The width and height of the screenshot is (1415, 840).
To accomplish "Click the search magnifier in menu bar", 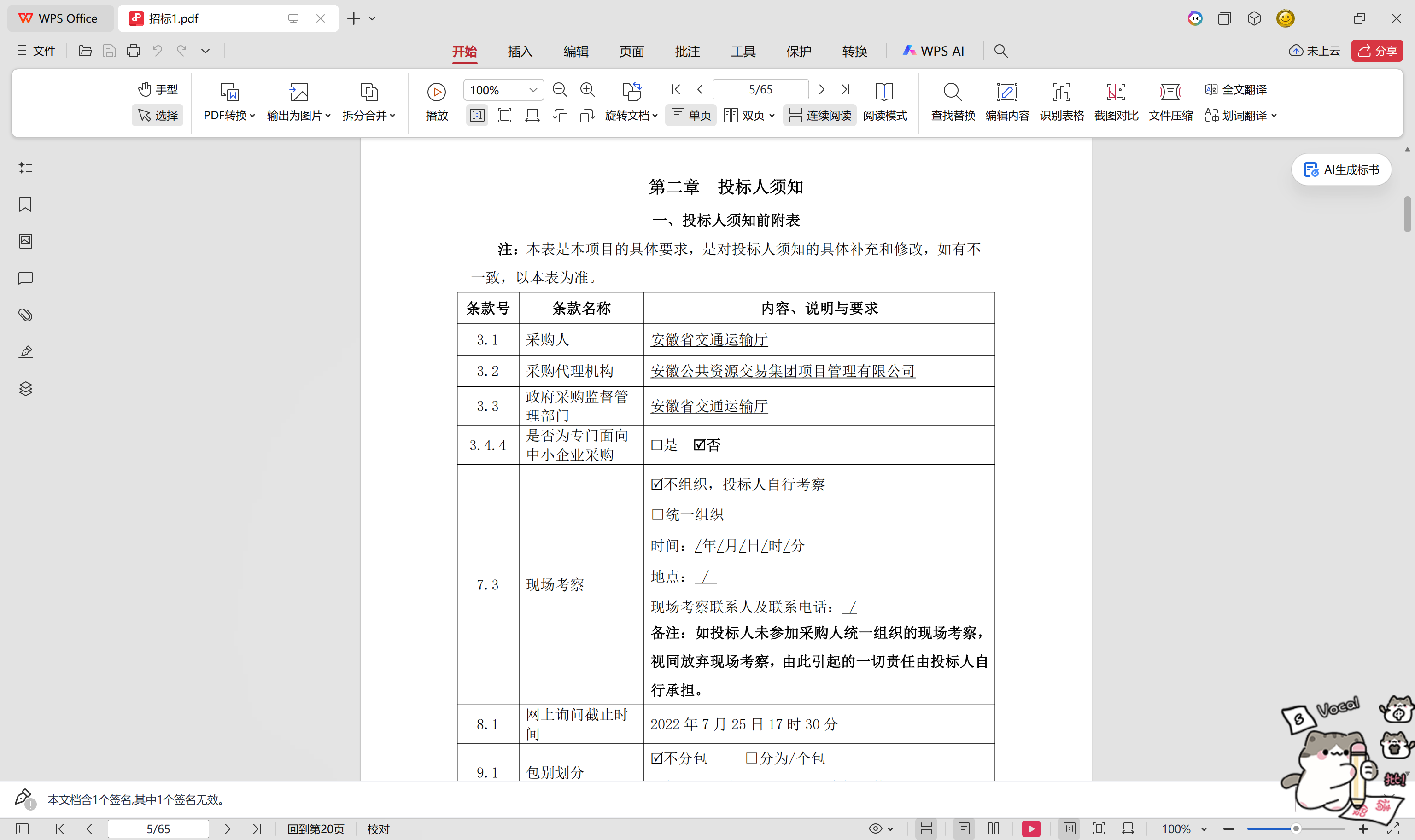I will tap(1001, 51).
